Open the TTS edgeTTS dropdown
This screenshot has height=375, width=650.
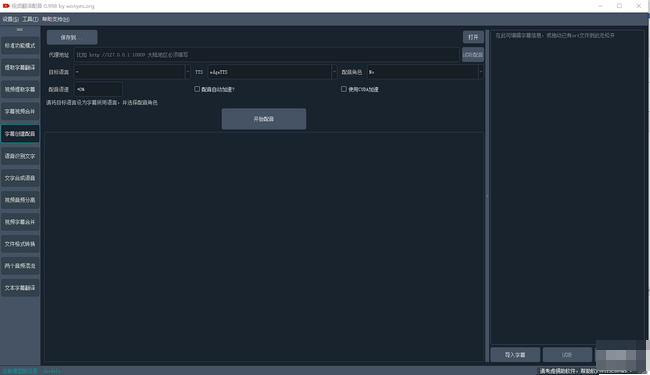tap(272, 72)
